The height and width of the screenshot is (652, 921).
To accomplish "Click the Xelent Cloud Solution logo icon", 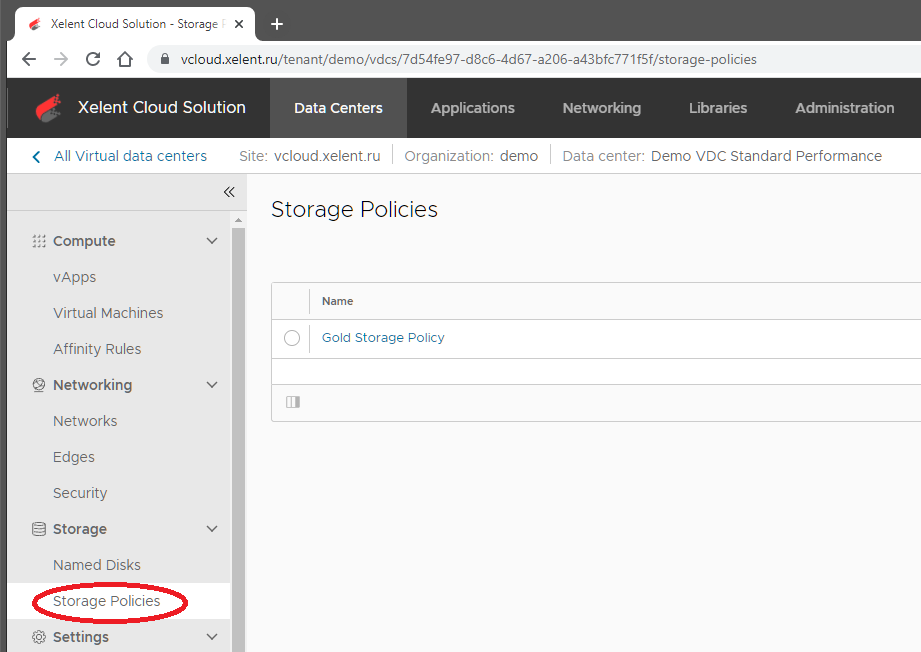I will [48, 108].
